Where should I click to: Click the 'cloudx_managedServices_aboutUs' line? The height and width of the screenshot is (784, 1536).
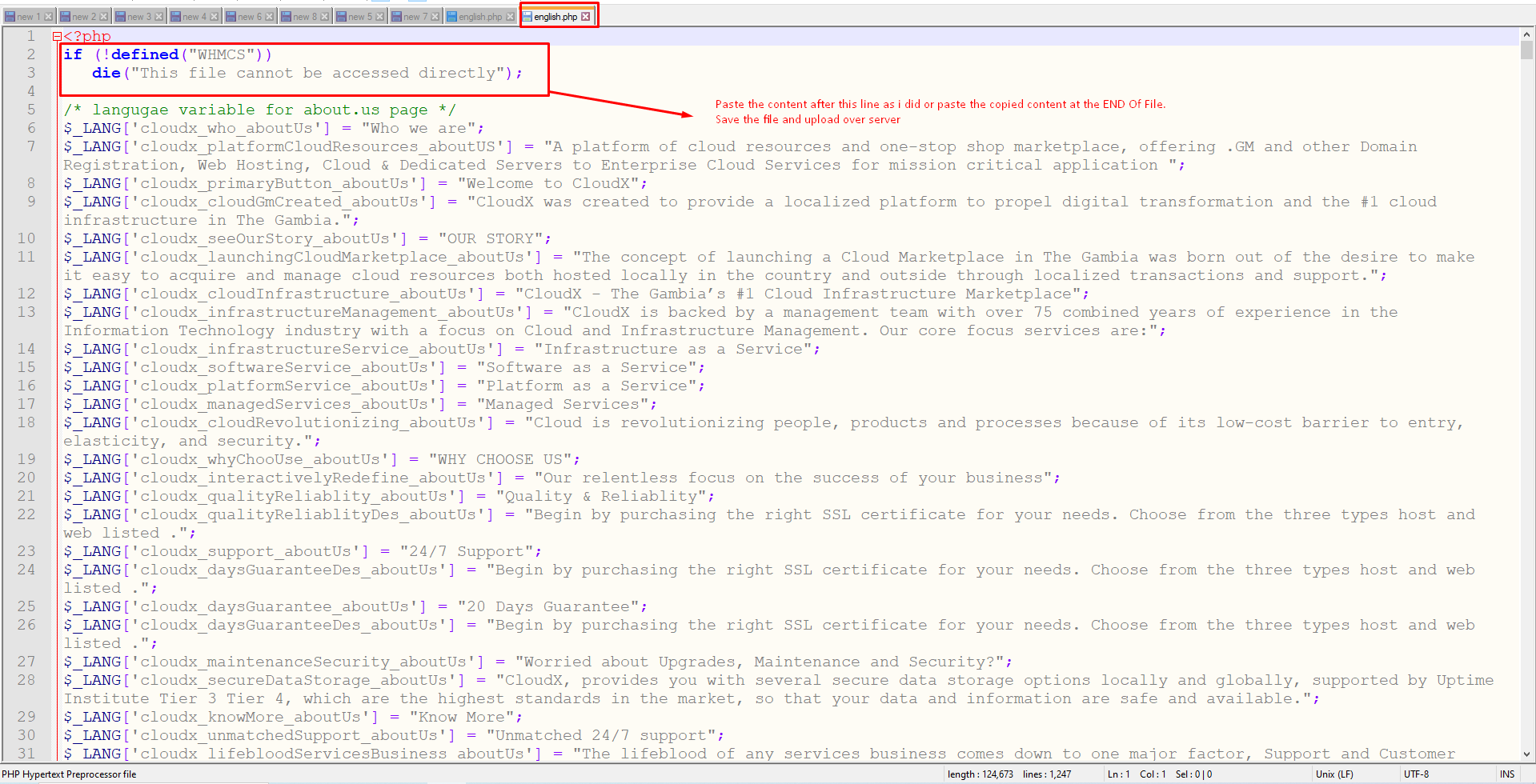coord(360,404)
